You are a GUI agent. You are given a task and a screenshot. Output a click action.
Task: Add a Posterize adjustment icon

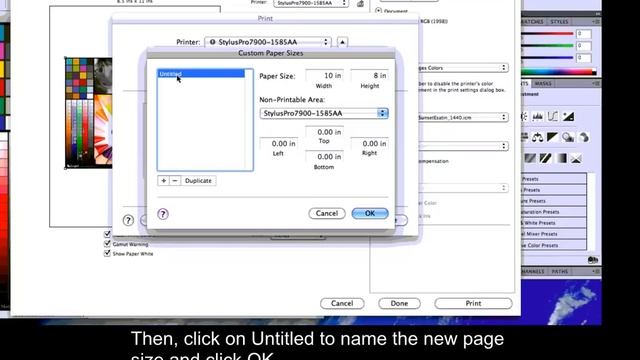point(530,158)
